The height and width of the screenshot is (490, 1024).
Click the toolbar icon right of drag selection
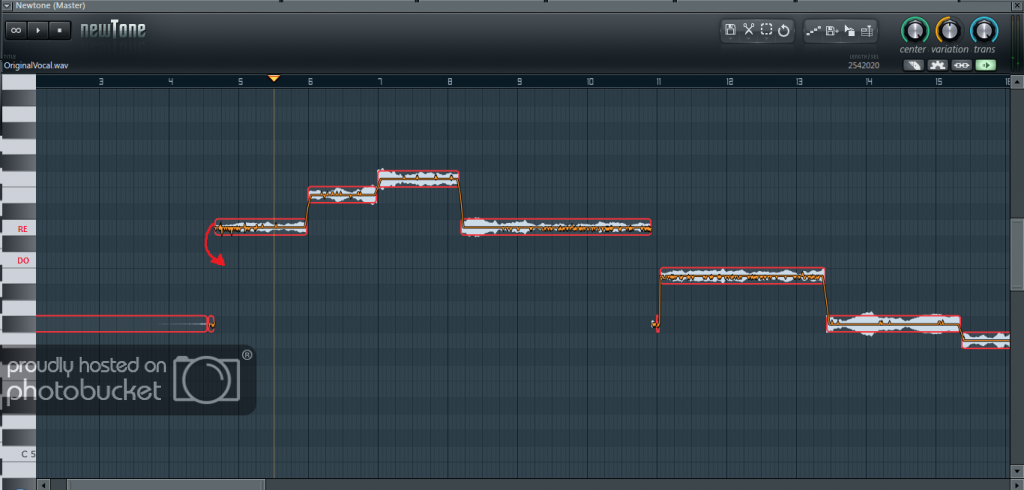pos(867,31)
